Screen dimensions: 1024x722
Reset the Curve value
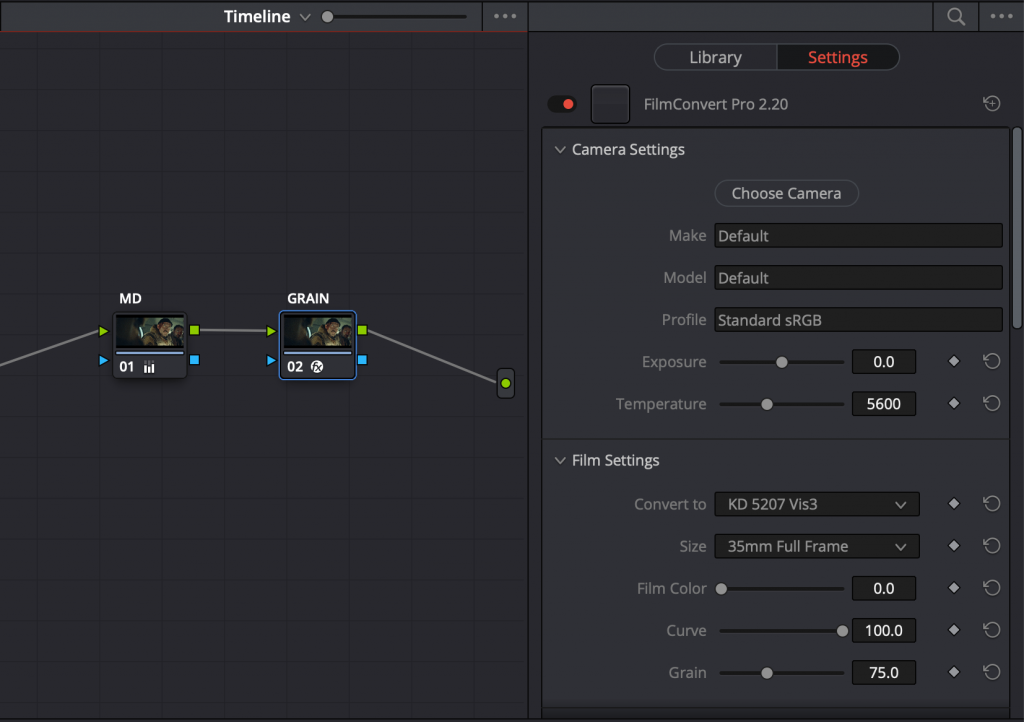[x=991, y=629]
